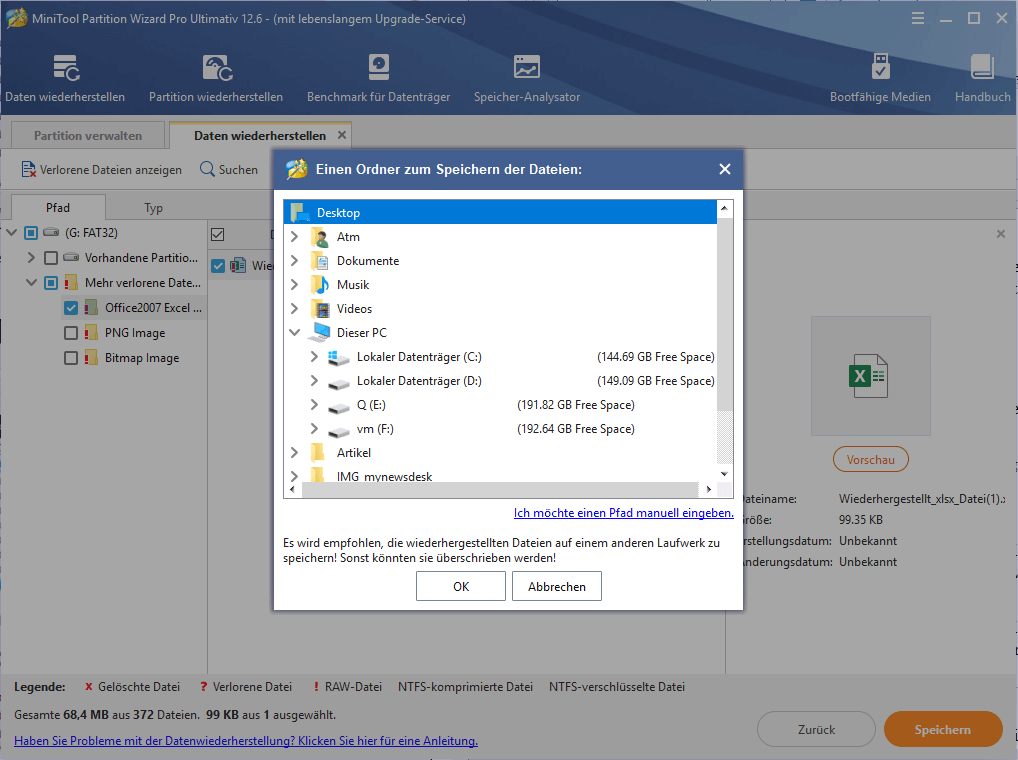1018x760 pixels.
Task: Switch to the Typ tab
Action: 153,208
